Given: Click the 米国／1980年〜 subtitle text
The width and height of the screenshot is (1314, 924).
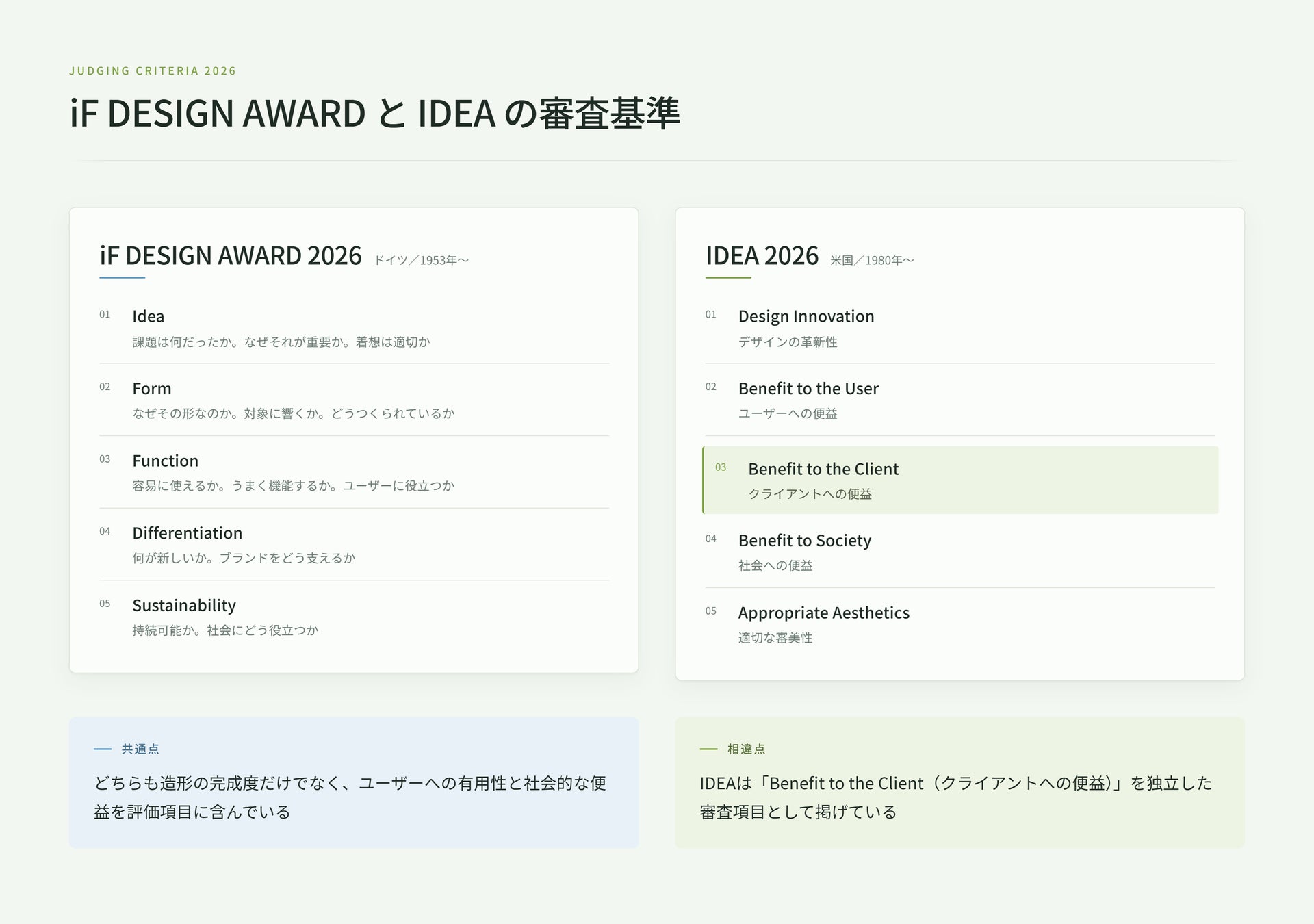Looking at the screenshot, I should click(x=872, y=260).
